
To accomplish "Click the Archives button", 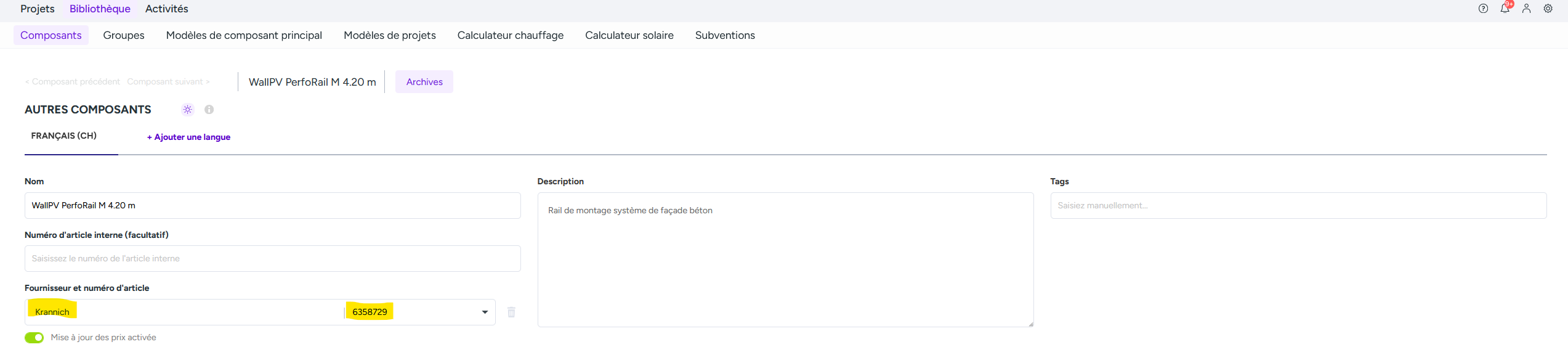I will 424,82.
